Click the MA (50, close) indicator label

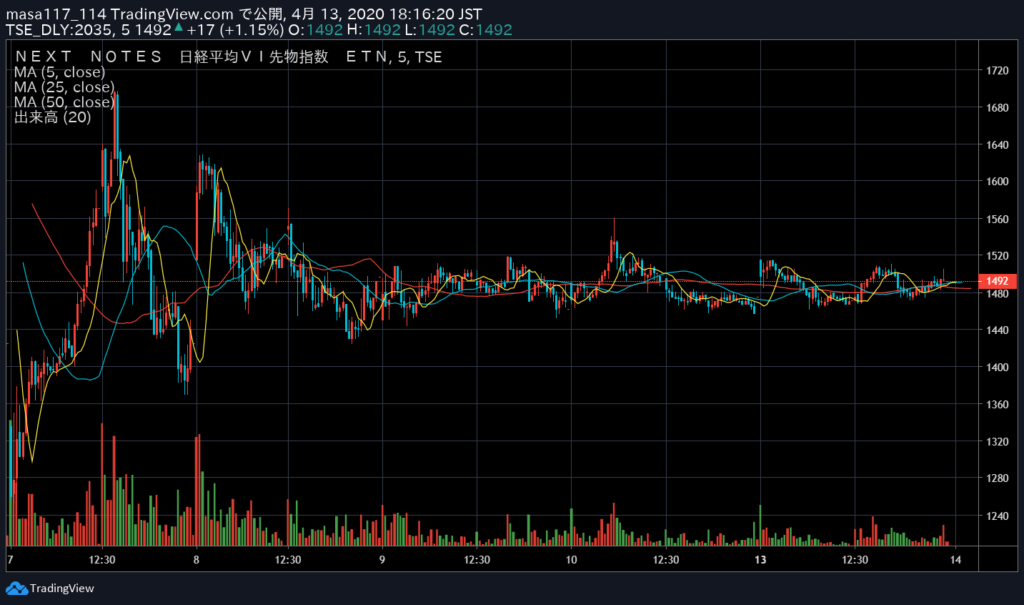[x=64, y=102]
